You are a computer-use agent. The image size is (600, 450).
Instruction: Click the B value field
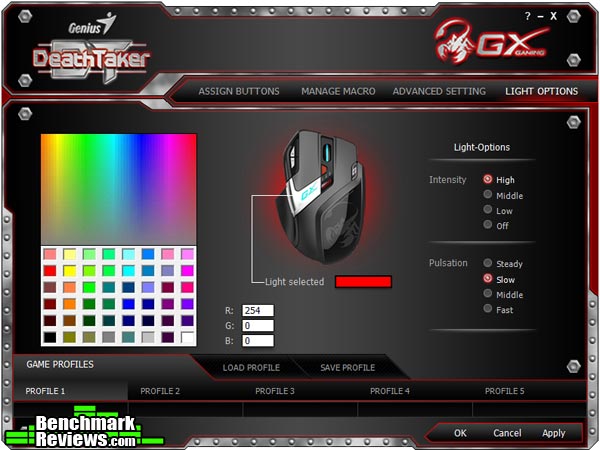click(258, 341)
